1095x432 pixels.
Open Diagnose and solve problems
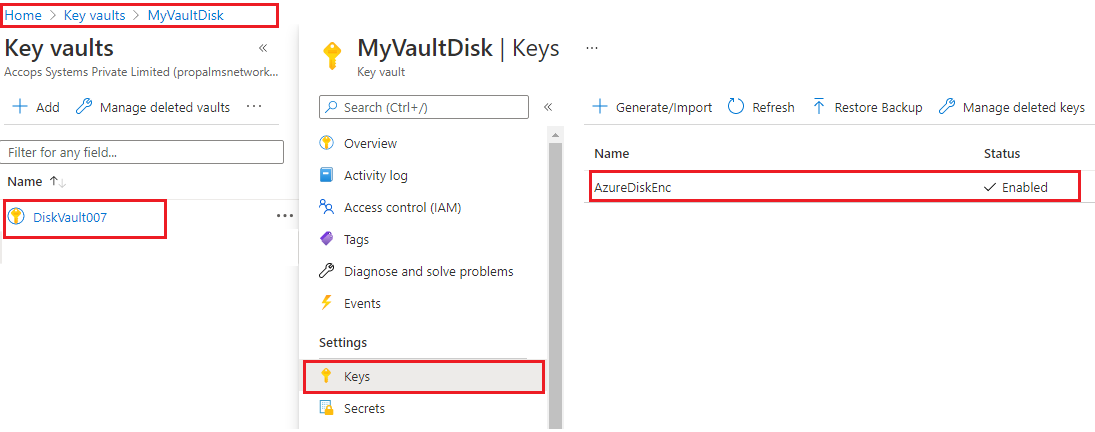coord(428,271)
